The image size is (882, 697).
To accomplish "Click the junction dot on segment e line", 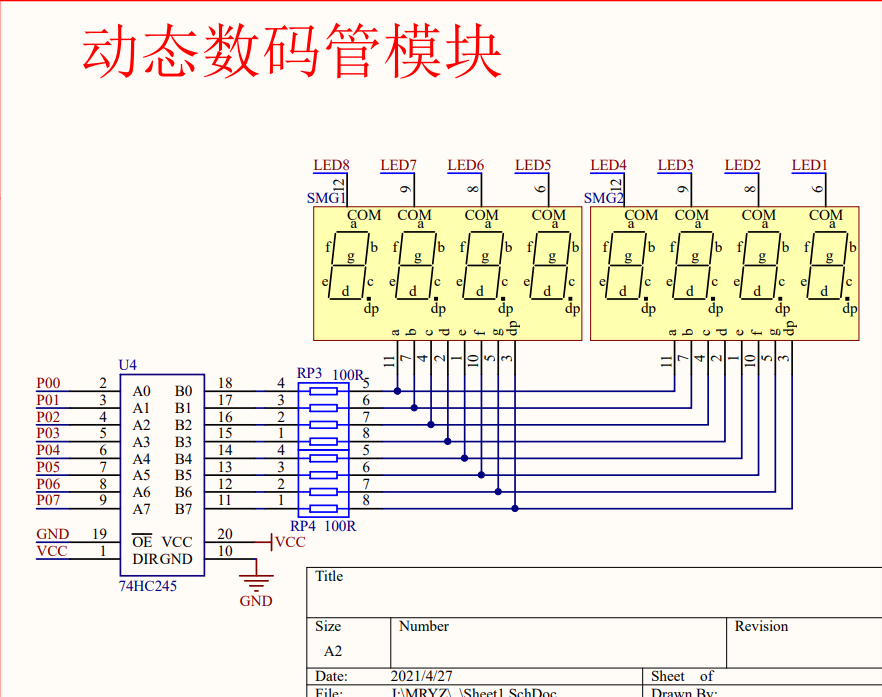I will click(464, 458).
